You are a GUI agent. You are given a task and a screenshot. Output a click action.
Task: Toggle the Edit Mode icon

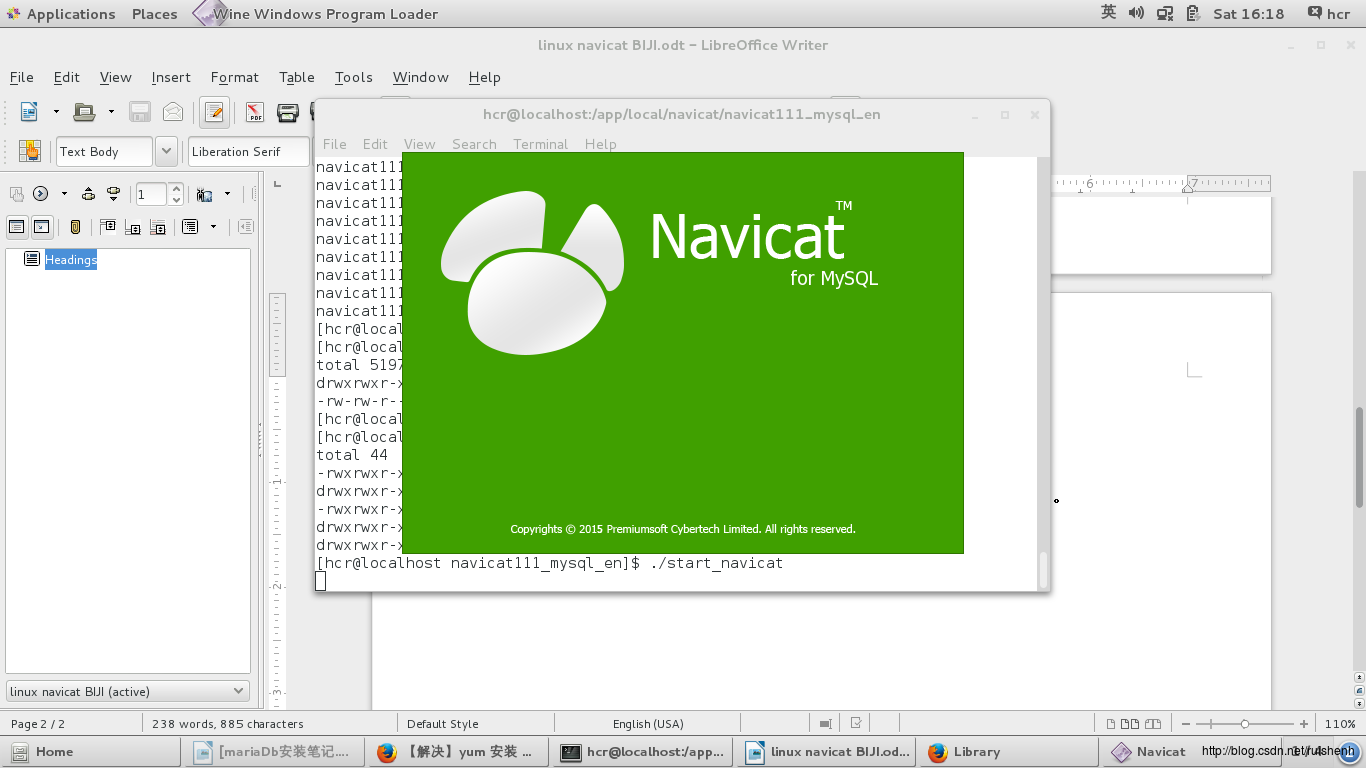[x=214, y=112]
